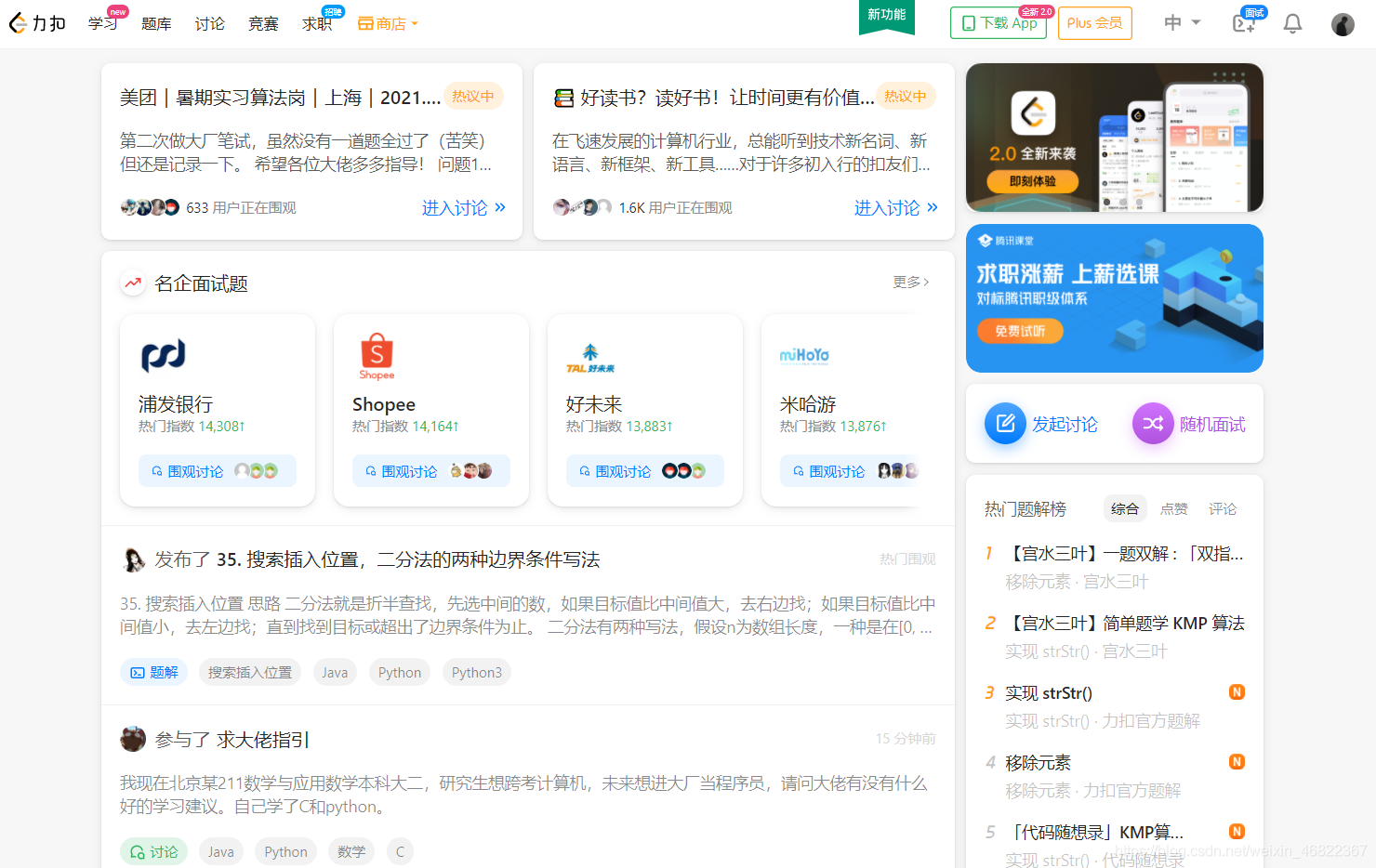Click viewer avatars on 美团 discussion card
The width and height of the screenshot is (1376, 868).
[150, 207]
